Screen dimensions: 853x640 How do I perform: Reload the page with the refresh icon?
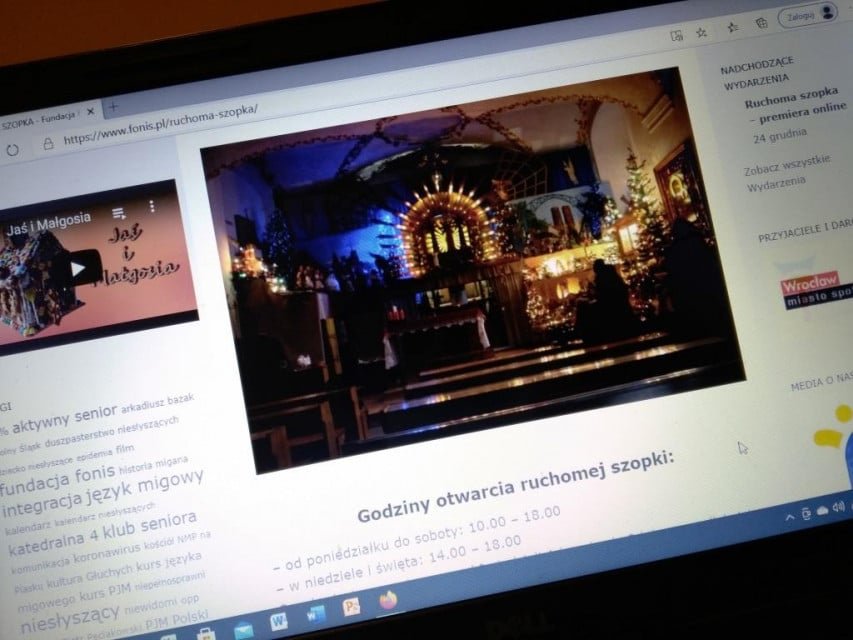tap(12, 150)
